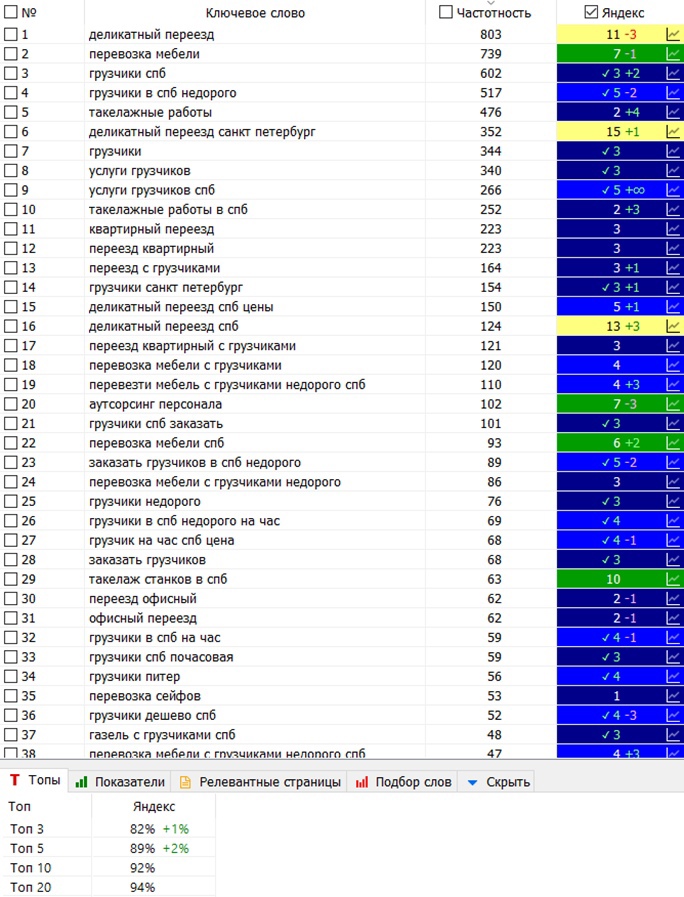684x897 pixels.
Task: Select the Топ 10 row
Action: pos(109,868)
